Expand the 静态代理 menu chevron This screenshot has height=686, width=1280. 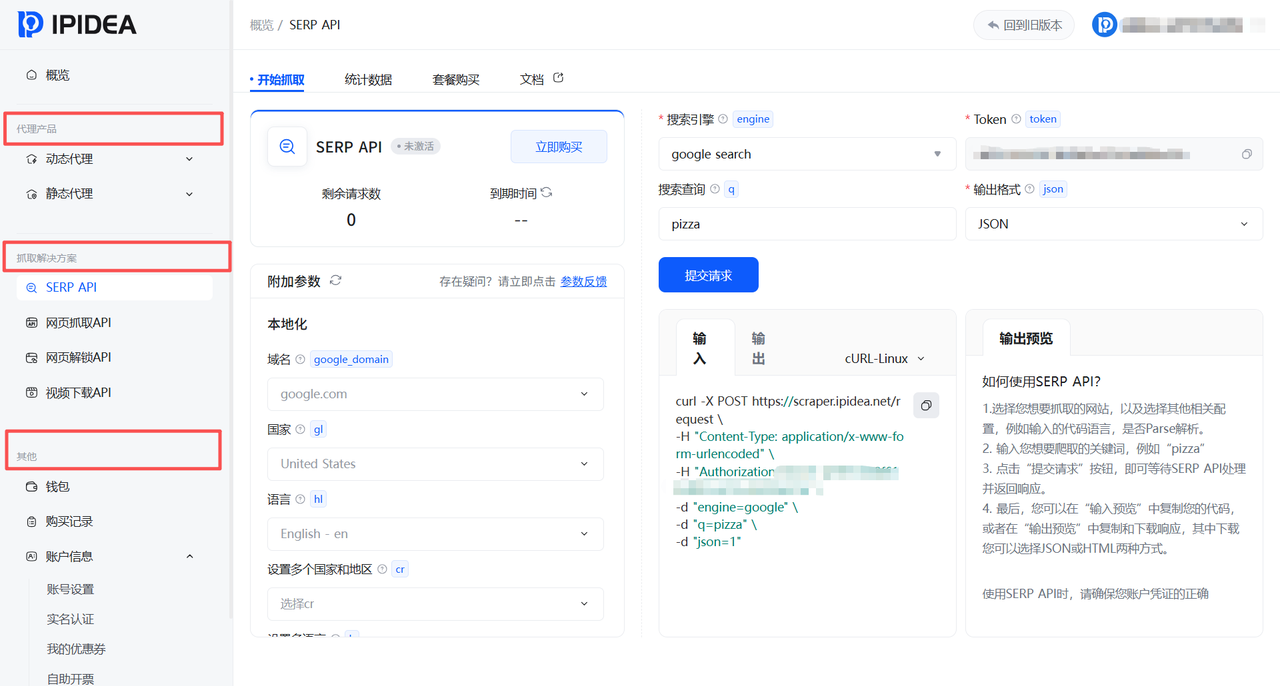click(x=190, y=194)
